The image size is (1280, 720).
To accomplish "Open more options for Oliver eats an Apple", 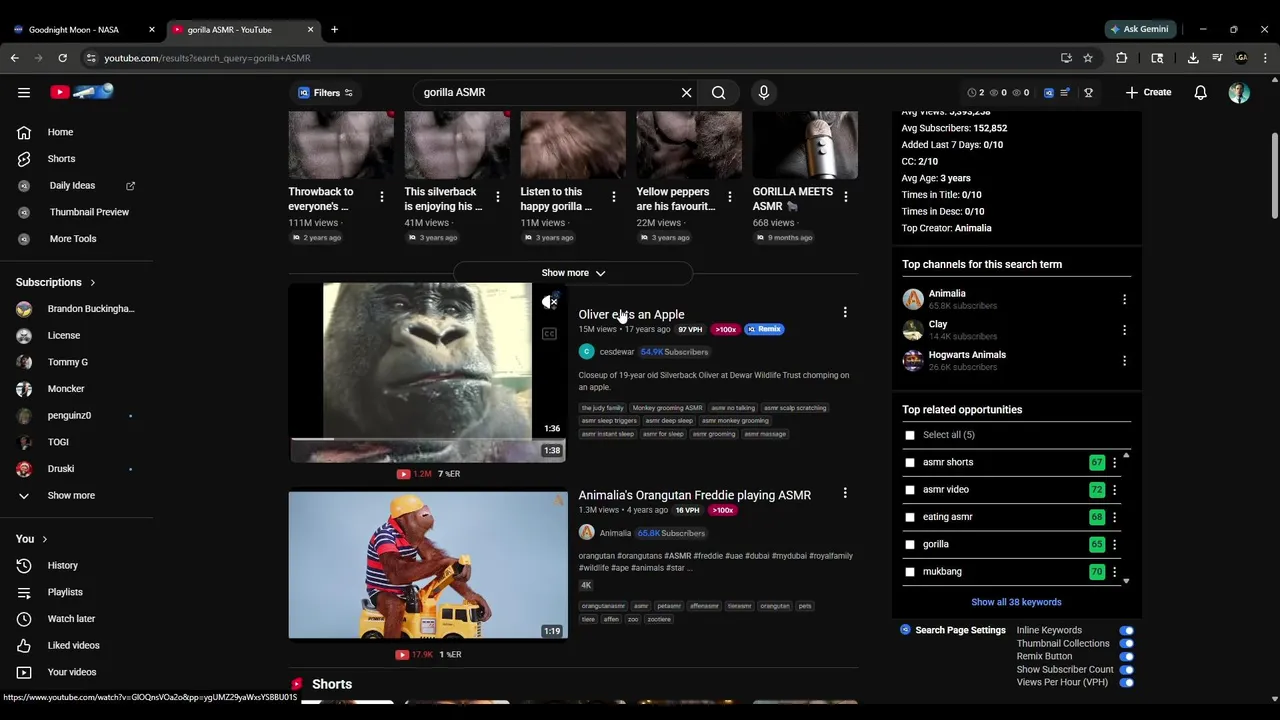I will 845,313.
